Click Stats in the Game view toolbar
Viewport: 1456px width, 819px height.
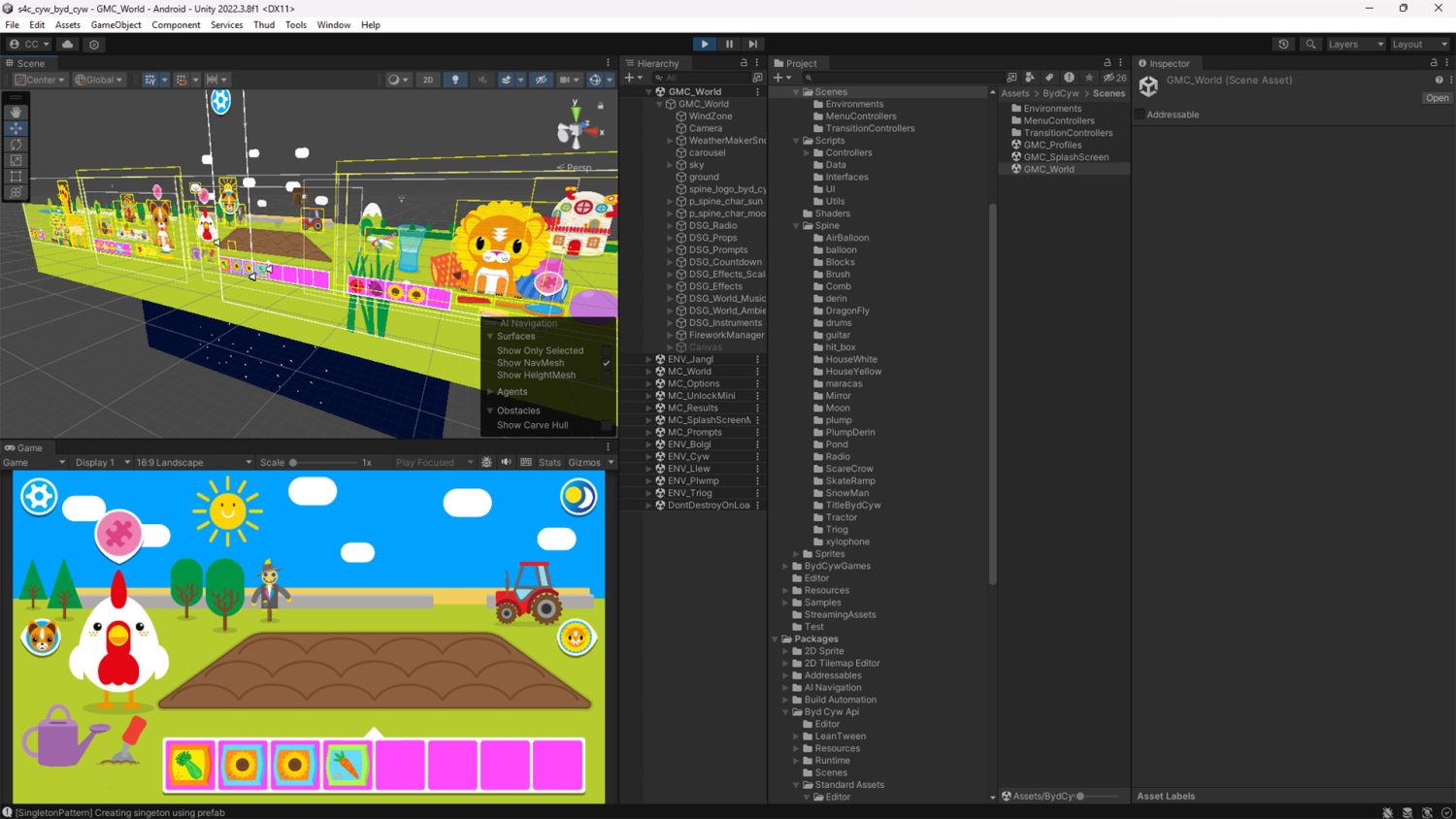point(549,462)
